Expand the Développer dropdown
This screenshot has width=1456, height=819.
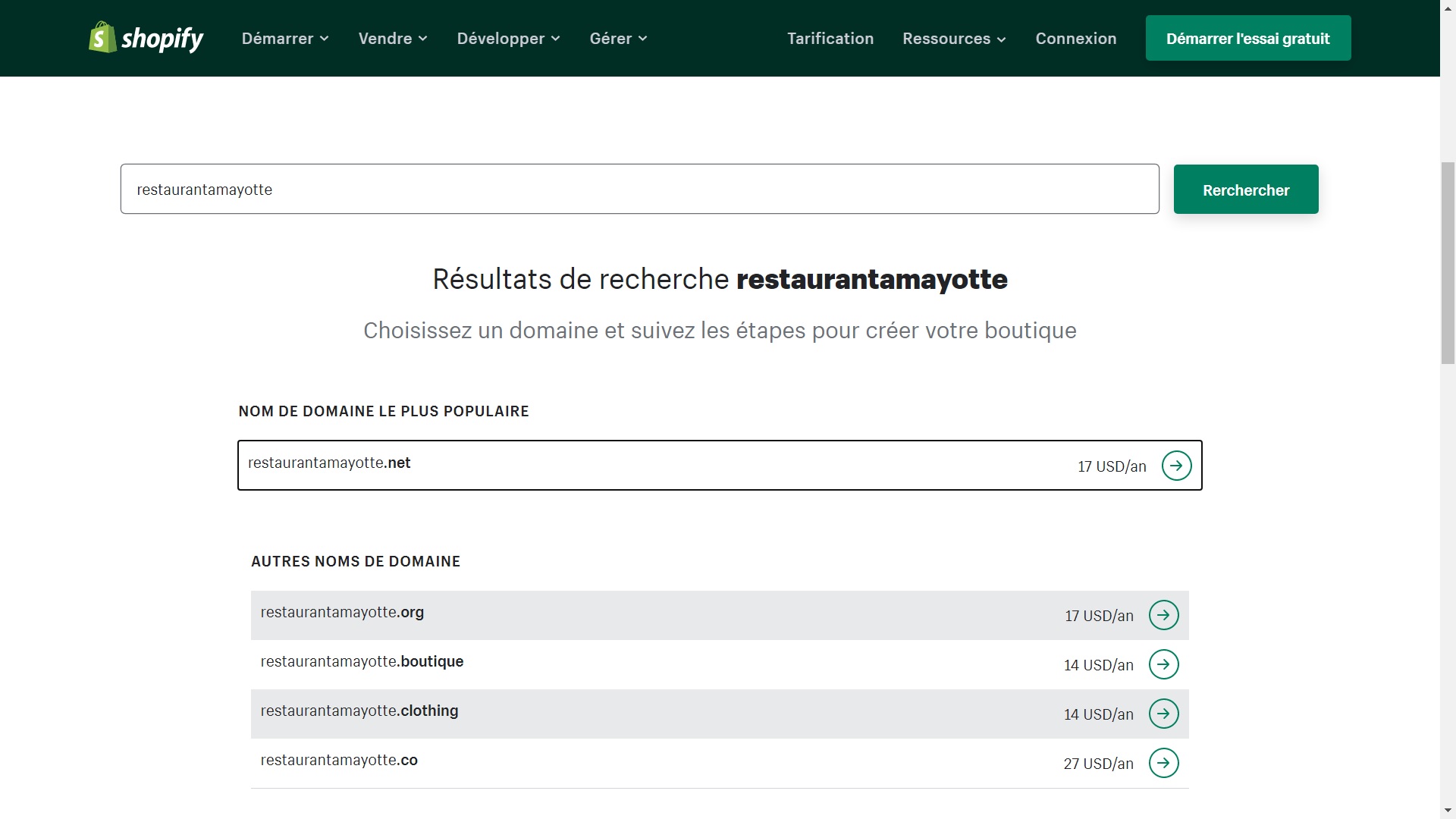click(508, 38)
